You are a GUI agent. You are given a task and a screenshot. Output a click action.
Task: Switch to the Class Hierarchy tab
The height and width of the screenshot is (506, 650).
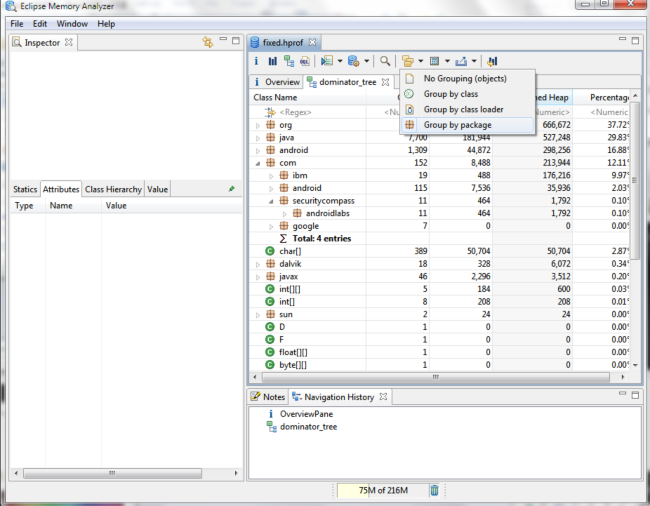tap(113, 189)
